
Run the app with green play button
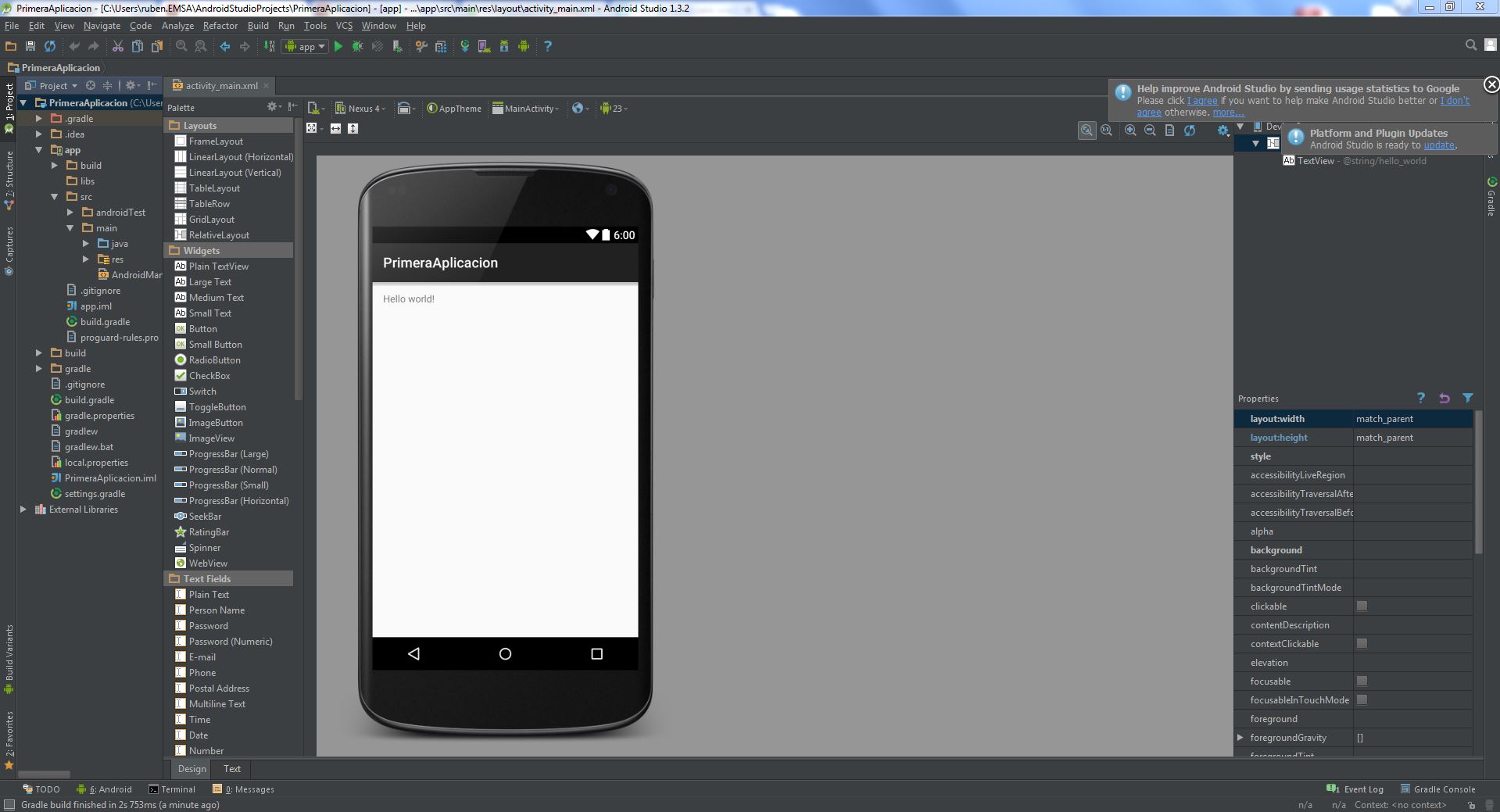tap(338, 47)
